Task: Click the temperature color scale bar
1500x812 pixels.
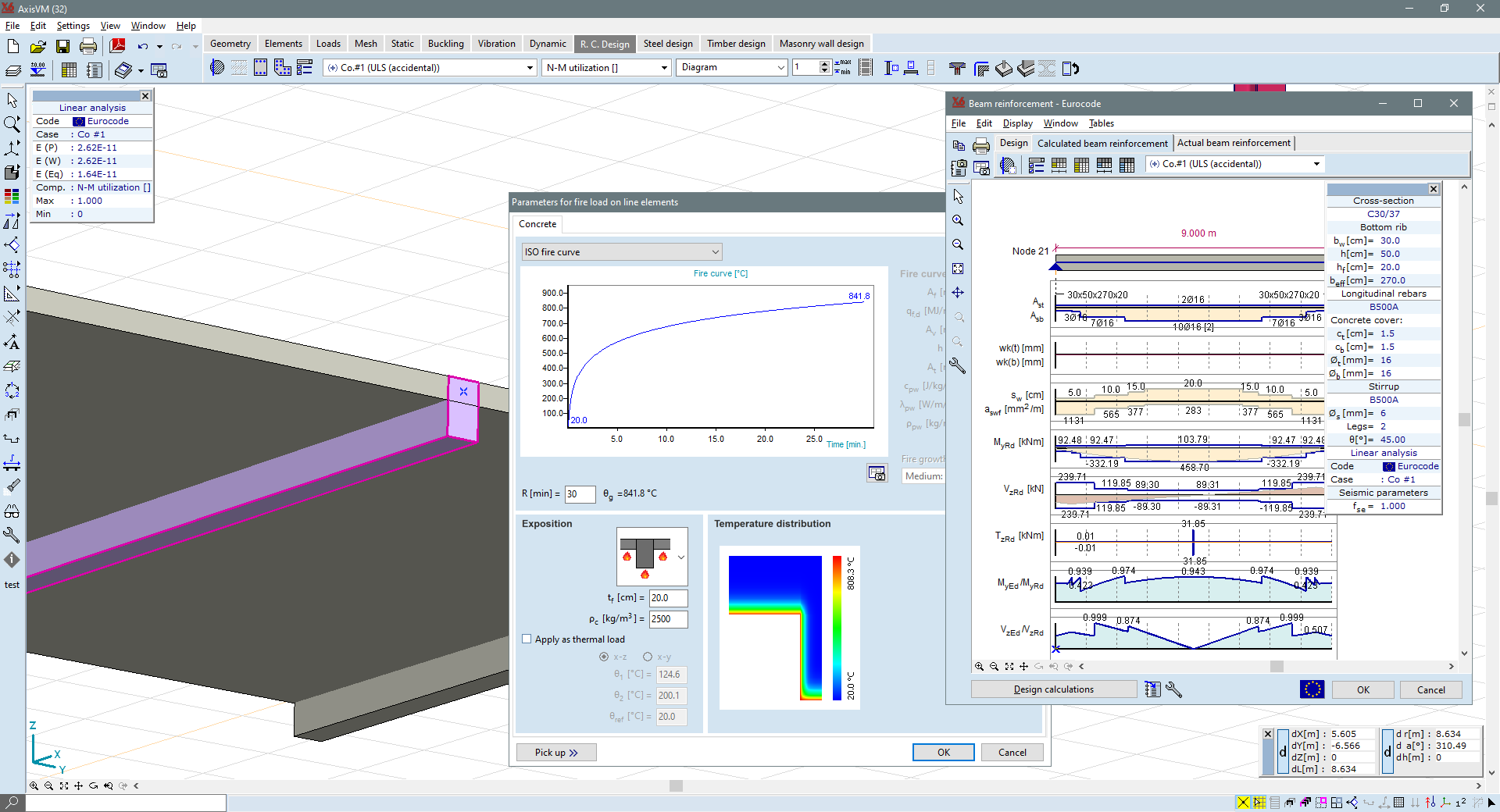Action: tap(837, 628)
